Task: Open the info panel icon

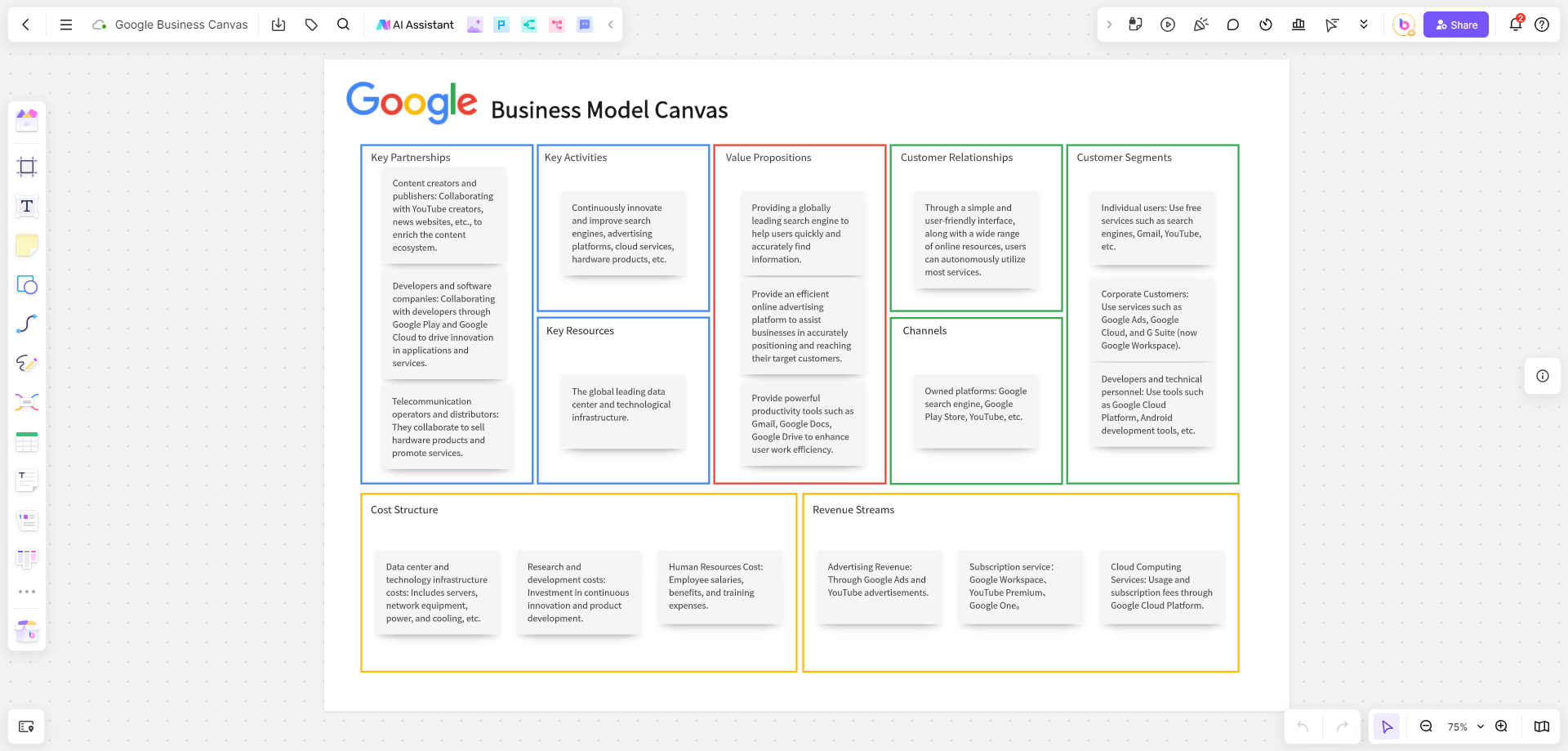Action: (1543, 376)
